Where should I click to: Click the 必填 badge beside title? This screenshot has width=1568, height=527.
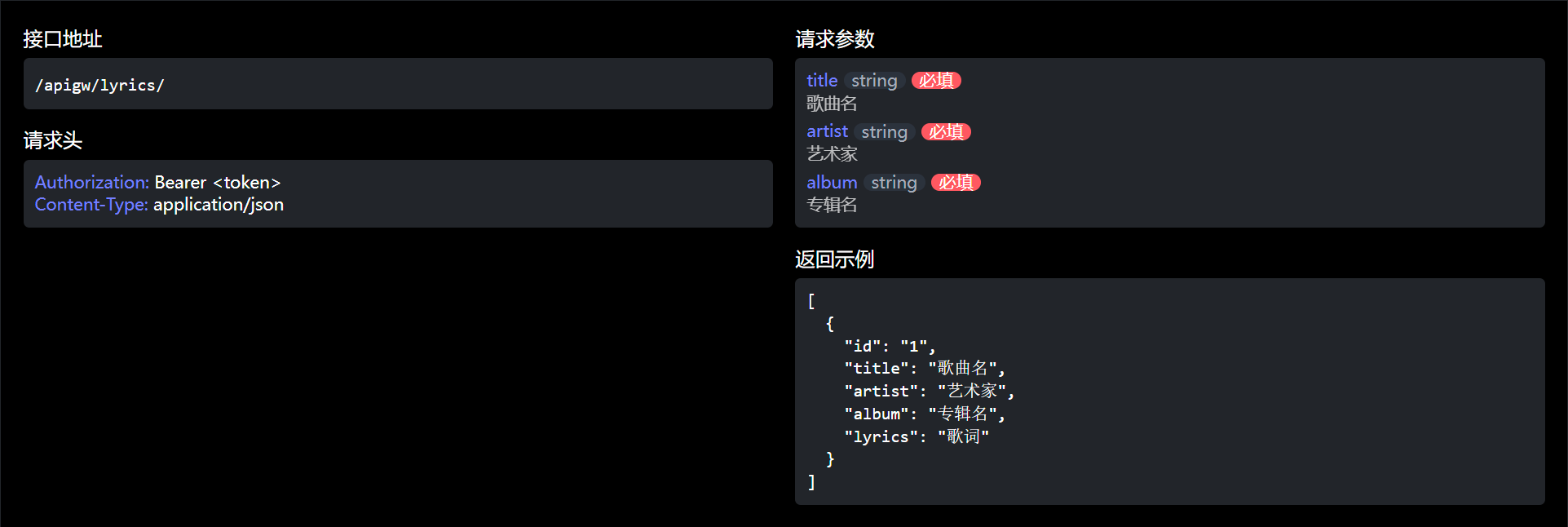pyautogui.click(x=936, y=81)
